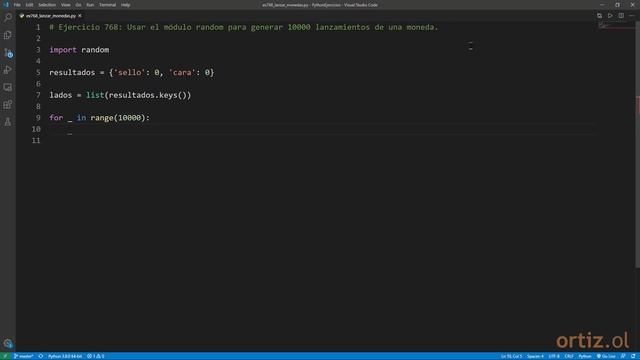Click the Ln, Col cursor position indicator
Screen dimensions: 640x360
511,356
